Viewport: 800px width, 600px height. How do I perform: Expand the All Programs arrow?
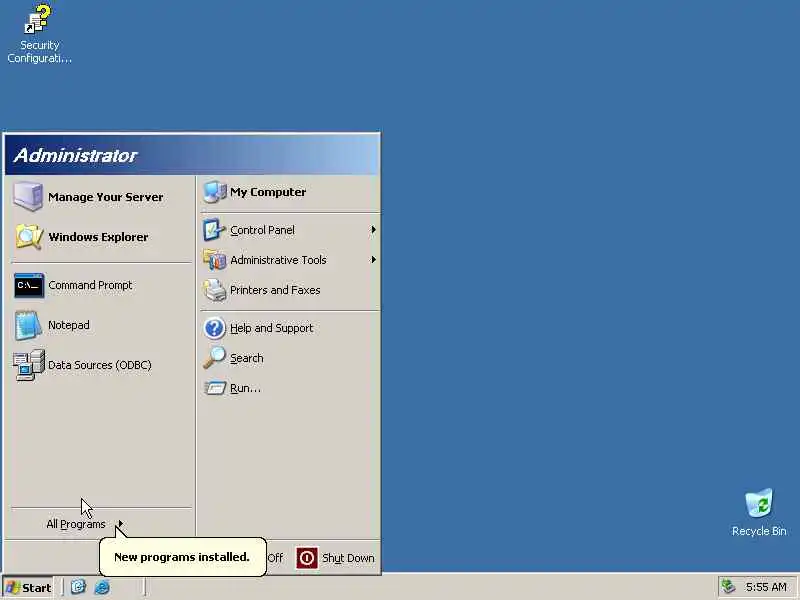pyautogui.click(x=120, y=523)
